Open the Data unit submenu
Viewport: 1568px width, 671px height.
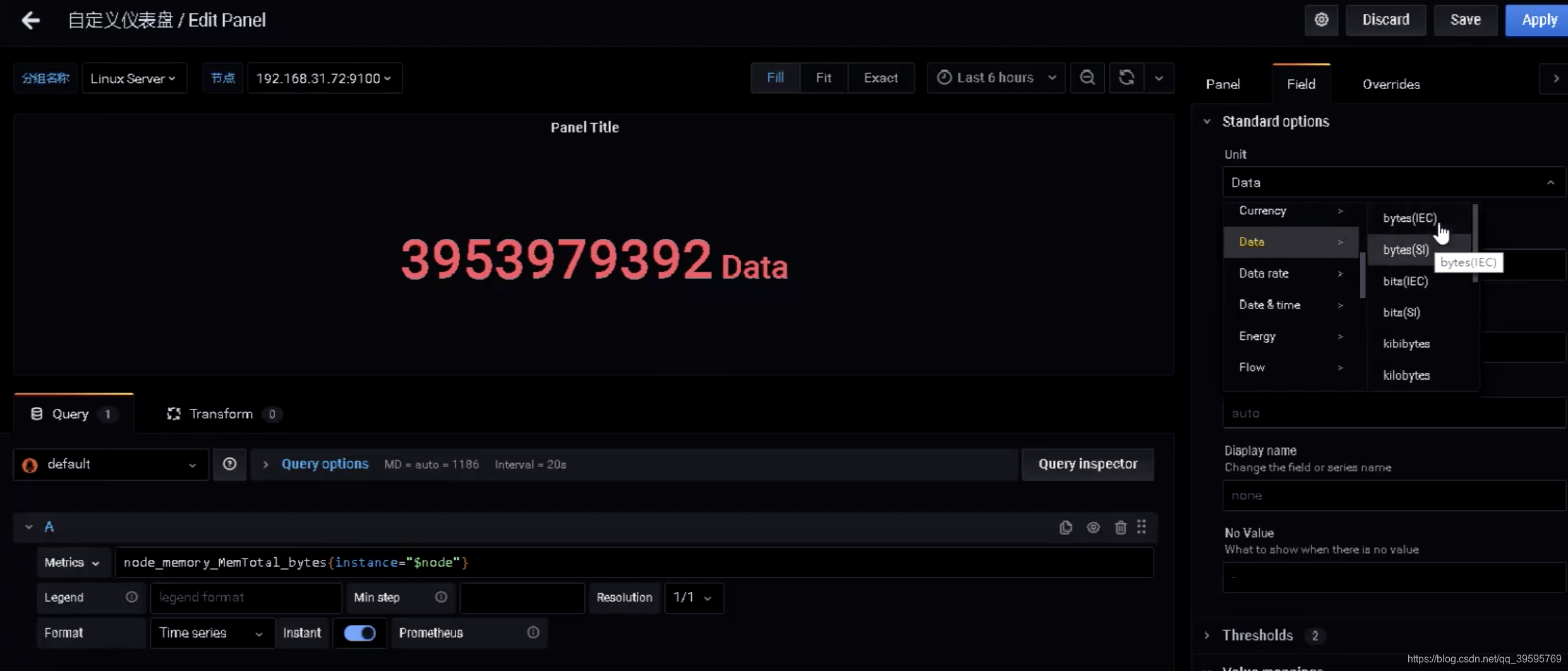tap(1291, 242)
